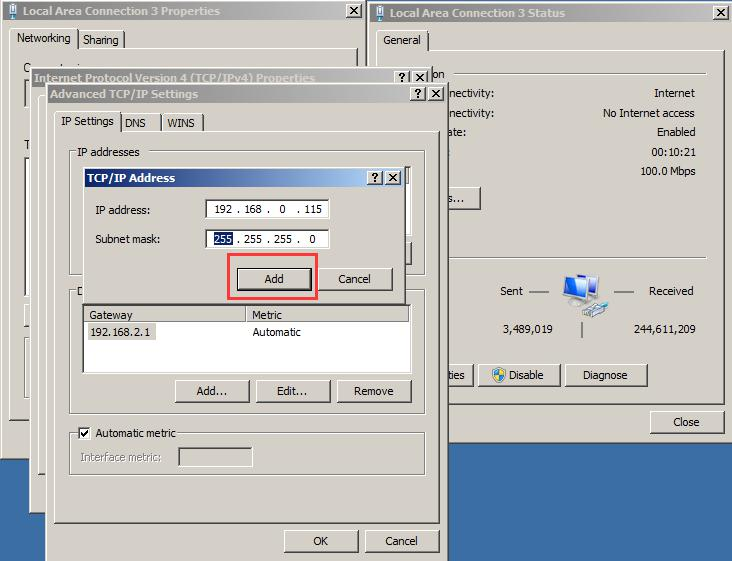Cancel the TCP/IP Address dialog
The image size is (732, 561).
[x=354, y=279]
